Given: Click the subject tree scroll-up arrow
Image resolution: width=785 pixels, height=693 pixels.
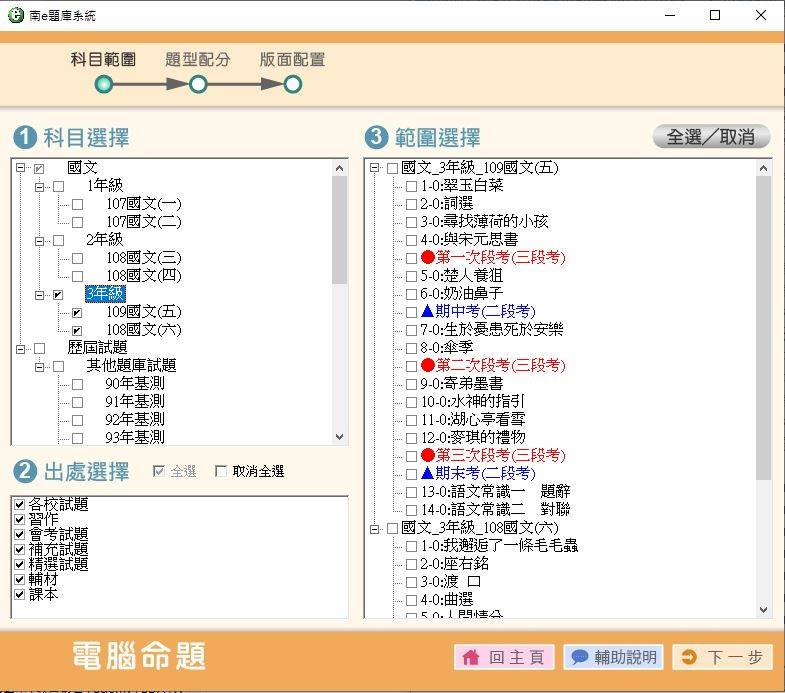Looking at the screenshot, I should click(x=339, y=168).
